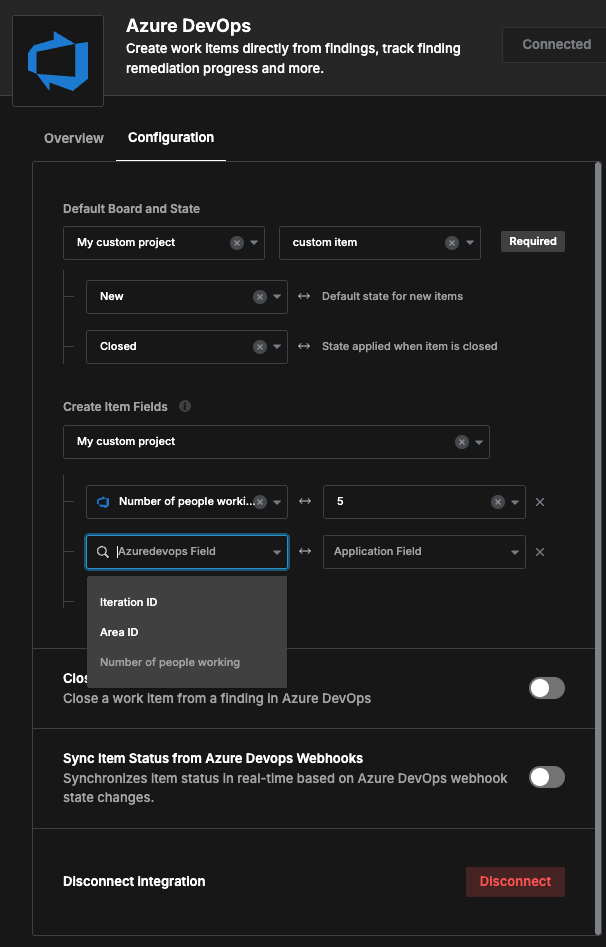606x947 pixels.
Task: Clear the Closed state selection
Action: [260, 347]
